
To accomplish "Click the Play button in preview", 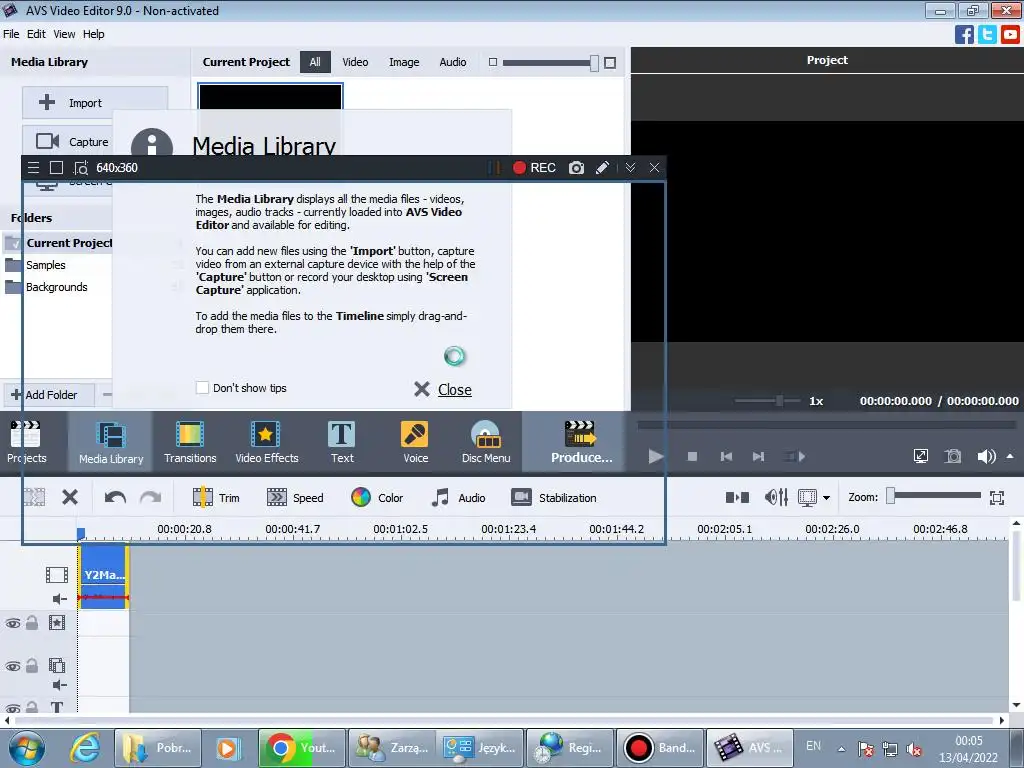I will (656, 456).
